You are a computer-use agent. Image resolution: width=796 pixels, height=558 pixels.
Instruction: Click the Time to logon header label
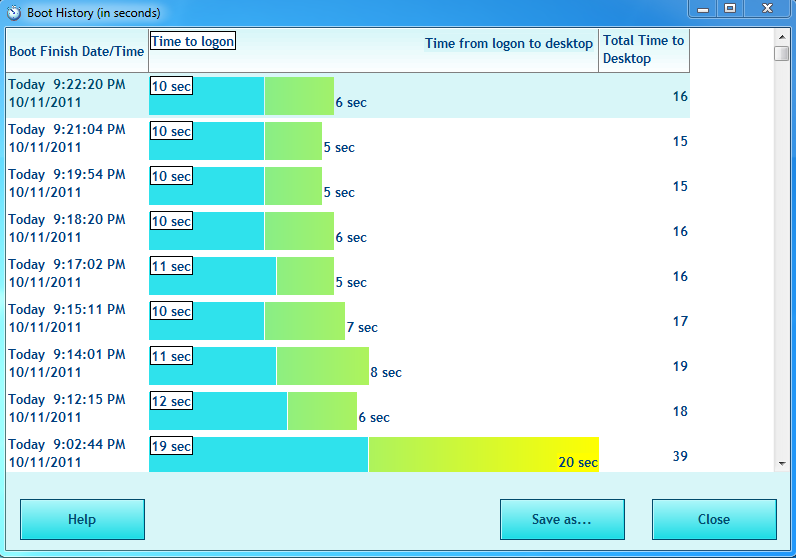click(193, 41)
